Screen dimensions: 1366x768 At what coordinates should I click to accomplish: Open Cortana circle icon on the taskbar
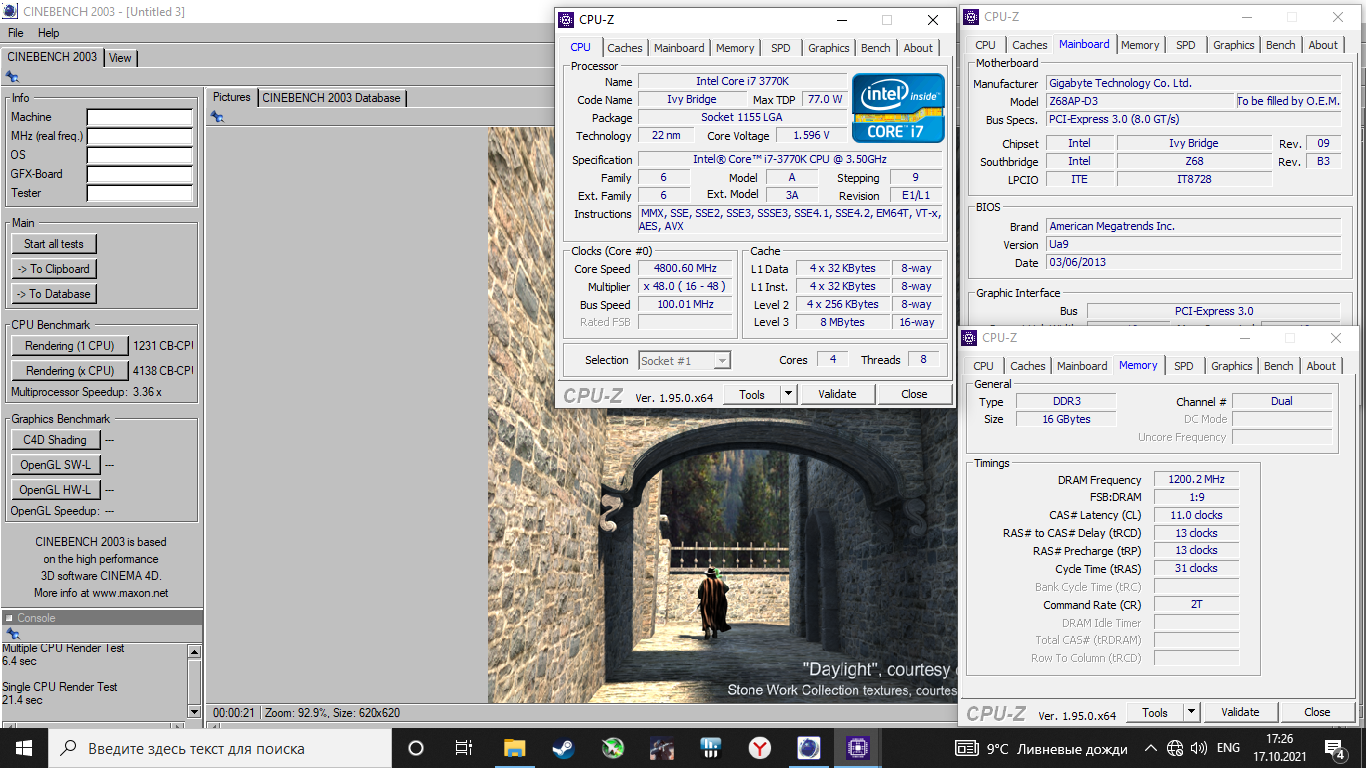(x=416, y=748)
